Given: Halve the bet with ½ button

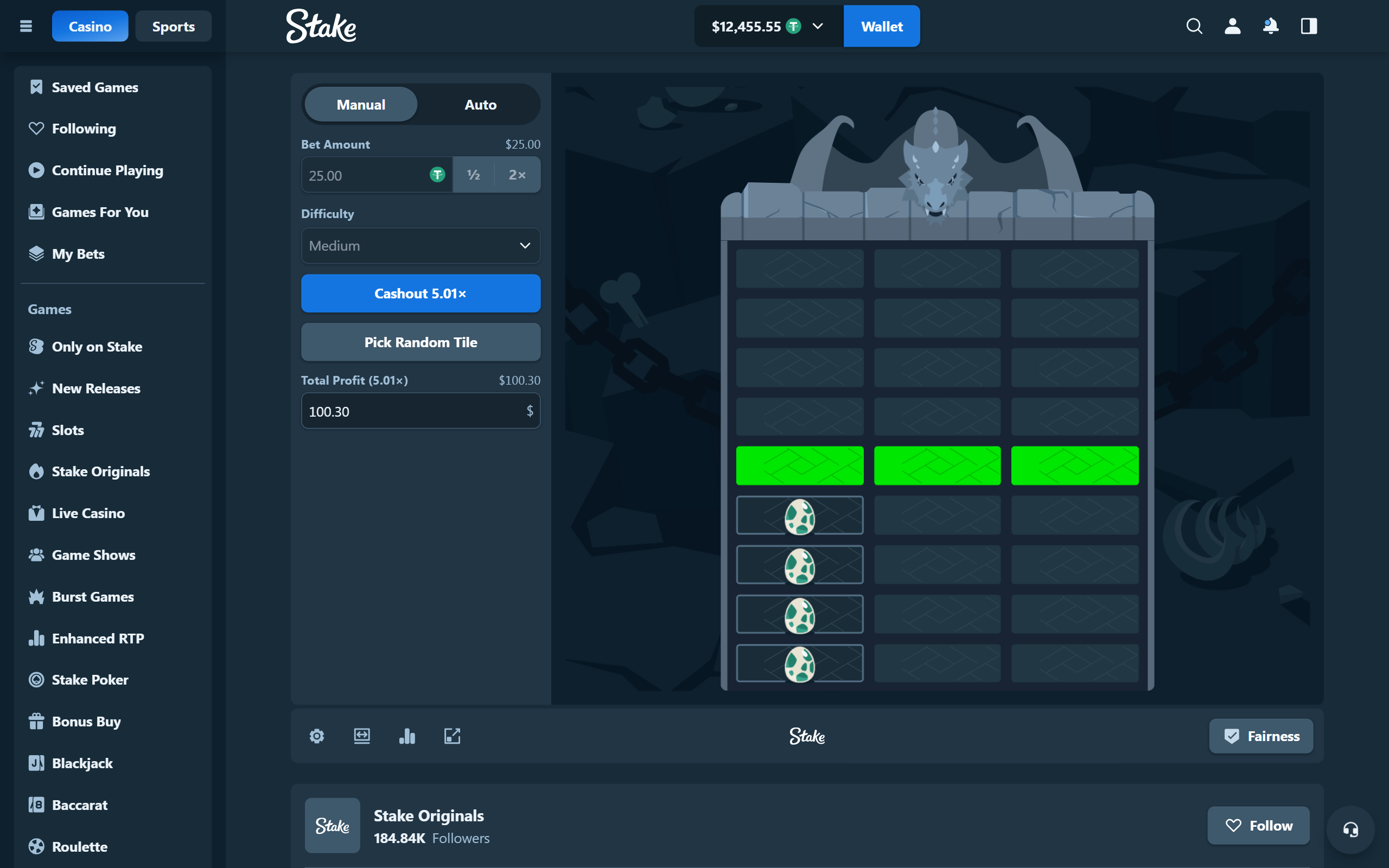Looking at the screenshot, I should click(474, 175).
